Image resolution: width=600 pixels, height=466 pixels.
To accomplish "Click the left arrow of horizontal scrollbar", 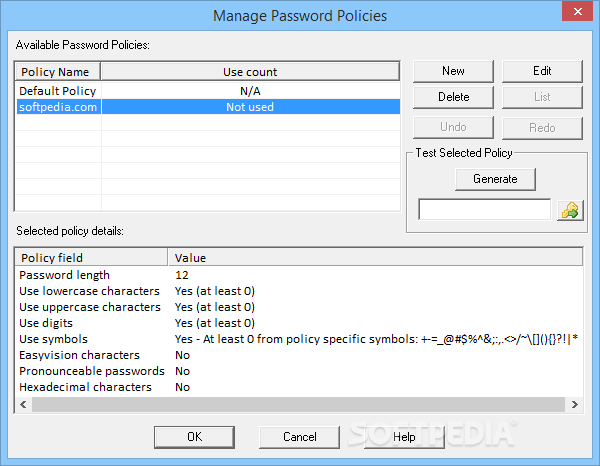I will coord(23,404).
